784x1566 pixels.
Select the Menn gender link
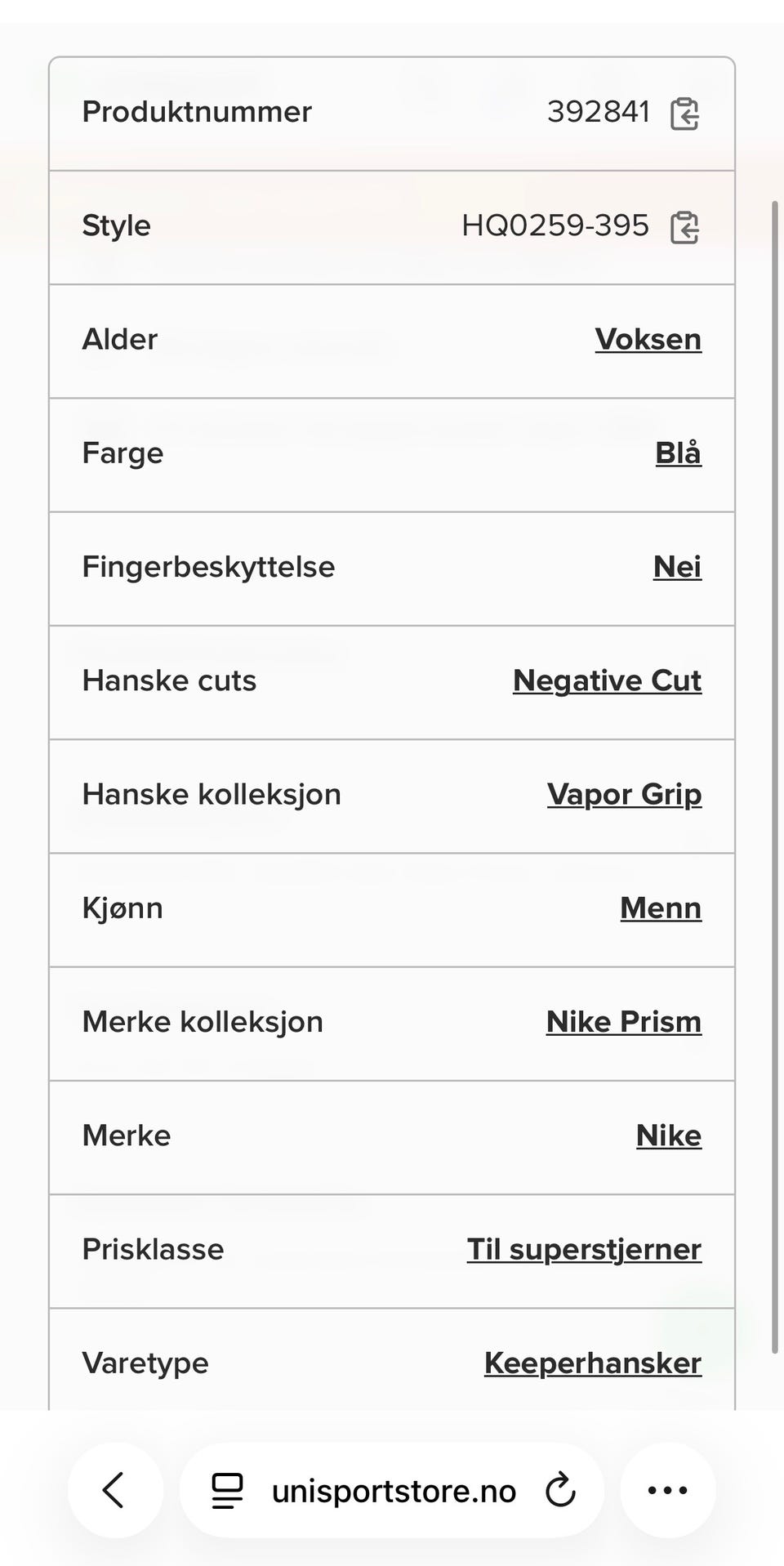[661, 908]
